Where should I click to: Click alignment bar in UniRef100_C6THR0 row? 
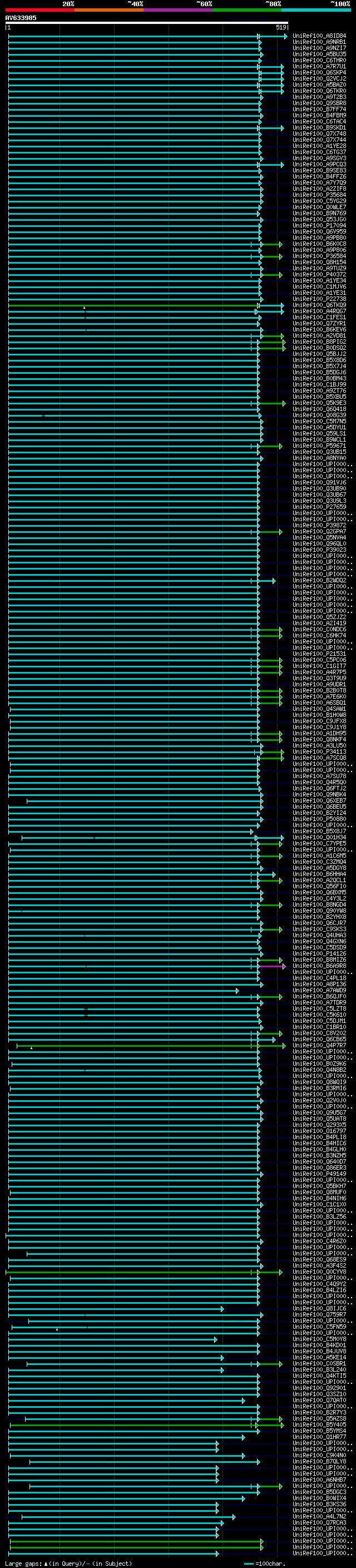pos(135,60)
